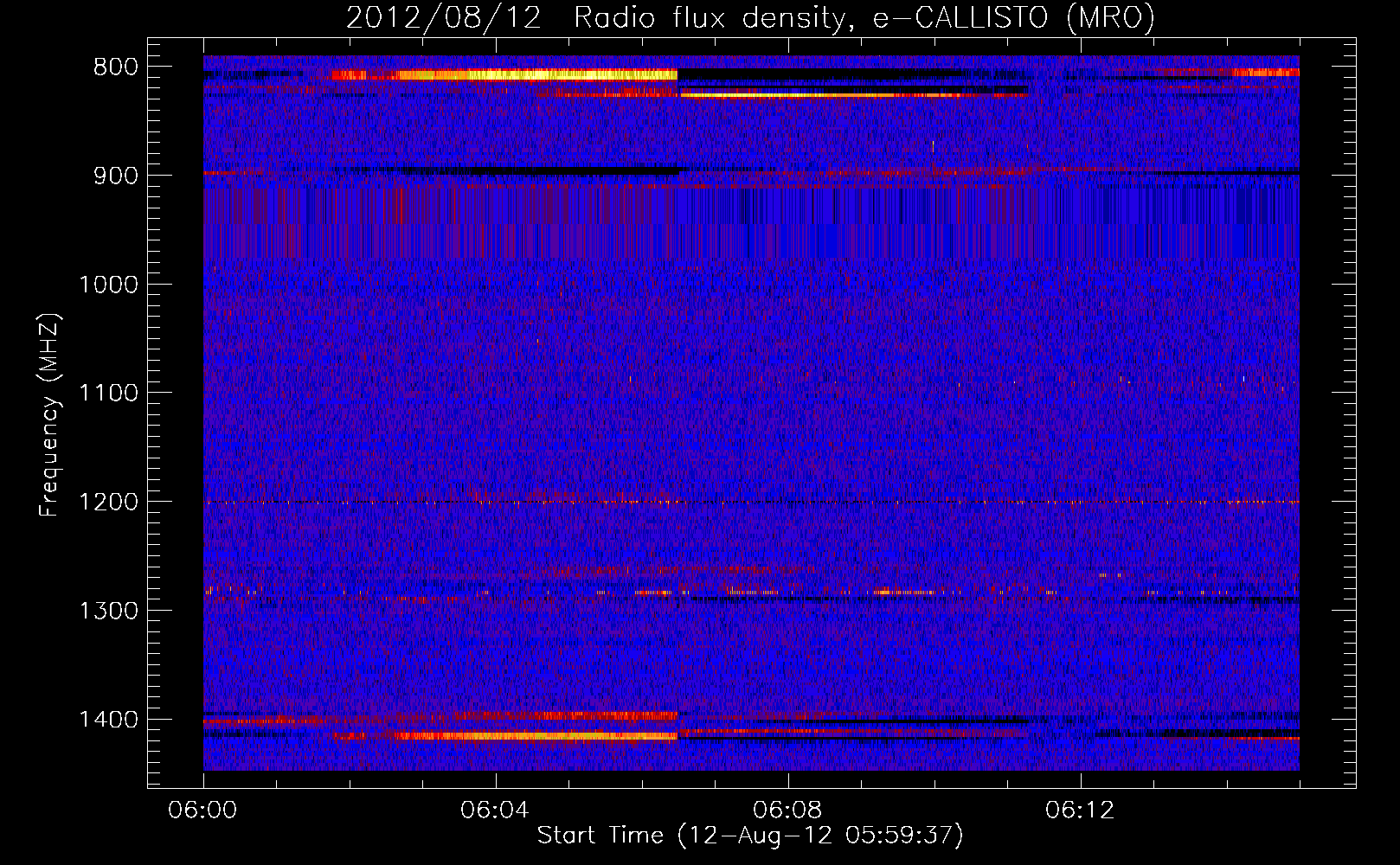Click the thin dotted line at 1200 MHz
The image size is (1400, 865).
[751, 502]
